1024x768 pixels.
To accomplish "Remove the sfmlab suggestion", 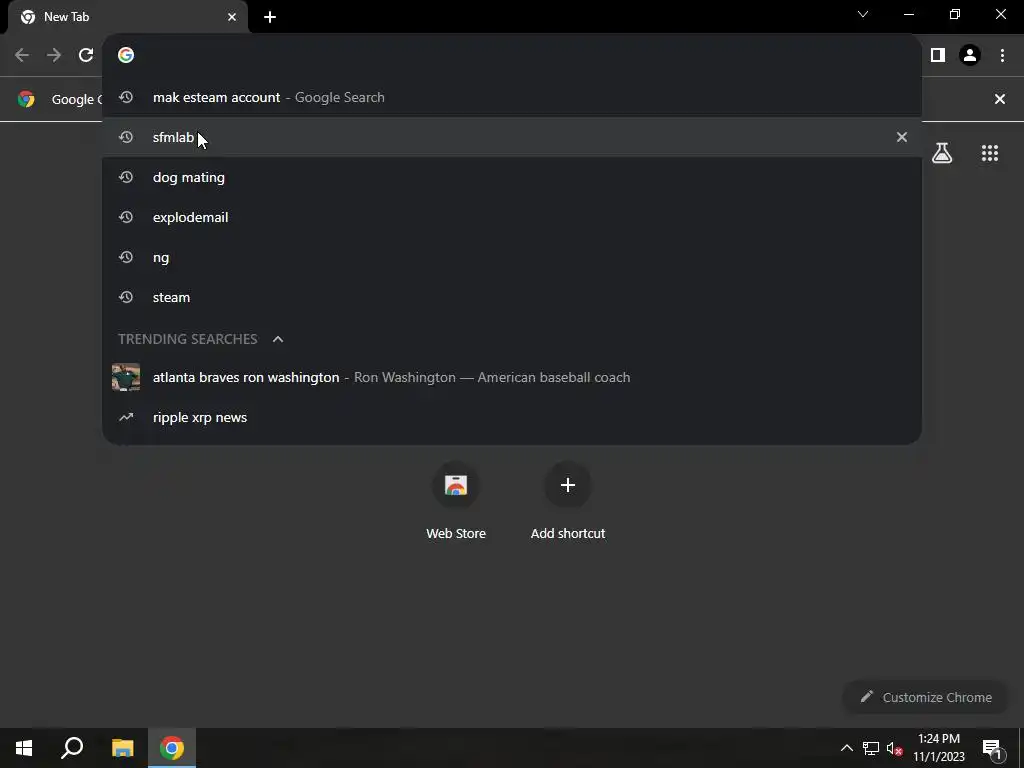I will pos(902,137).
